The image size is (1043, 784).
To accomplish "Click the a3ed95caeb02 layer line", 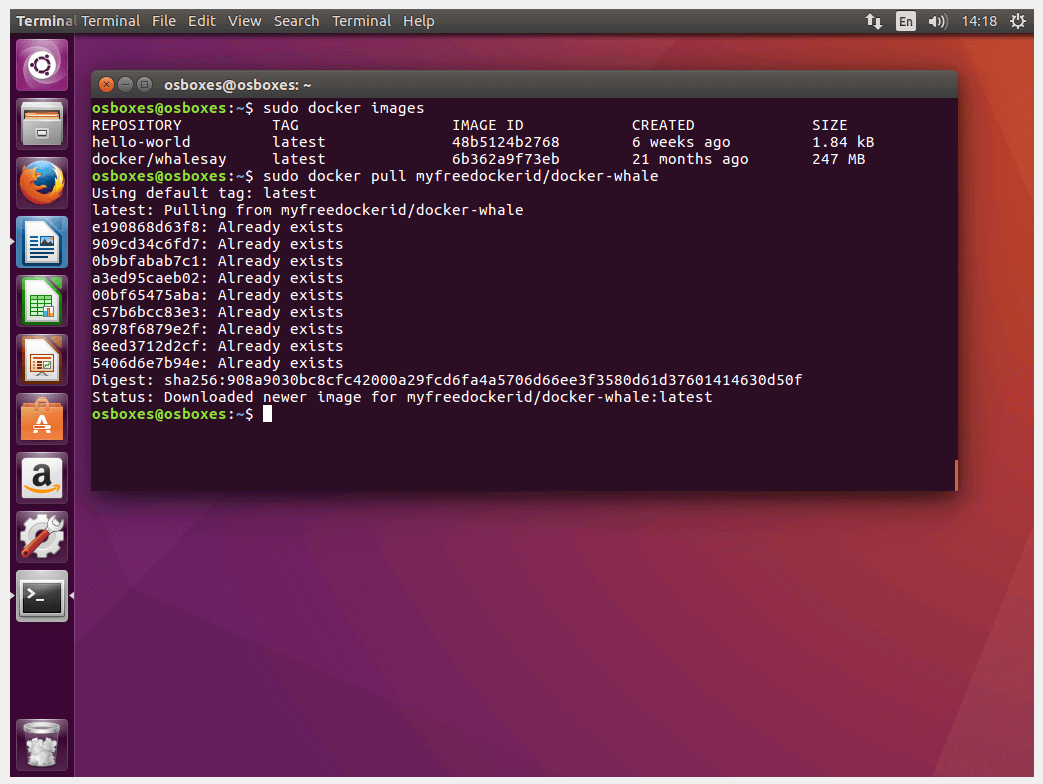I will (218, 279).
